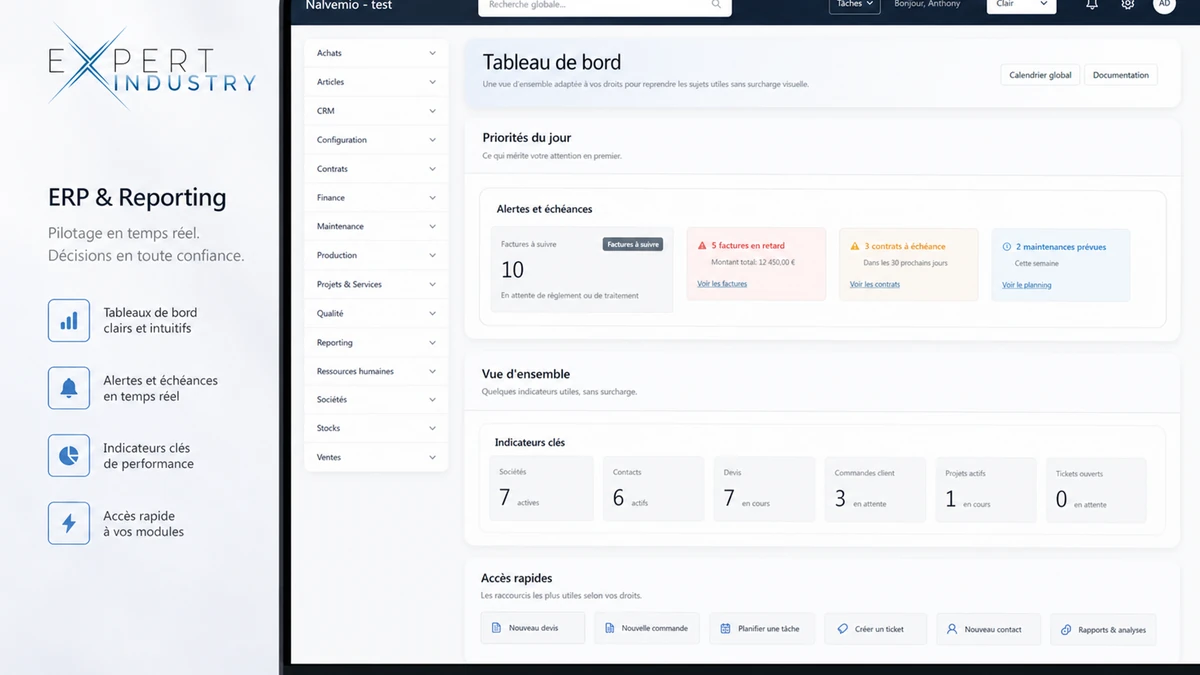The width and height of the screenshot is (1200, 675).
Task: Open the Qualité sidebar menu
Action: pos(376,313)
